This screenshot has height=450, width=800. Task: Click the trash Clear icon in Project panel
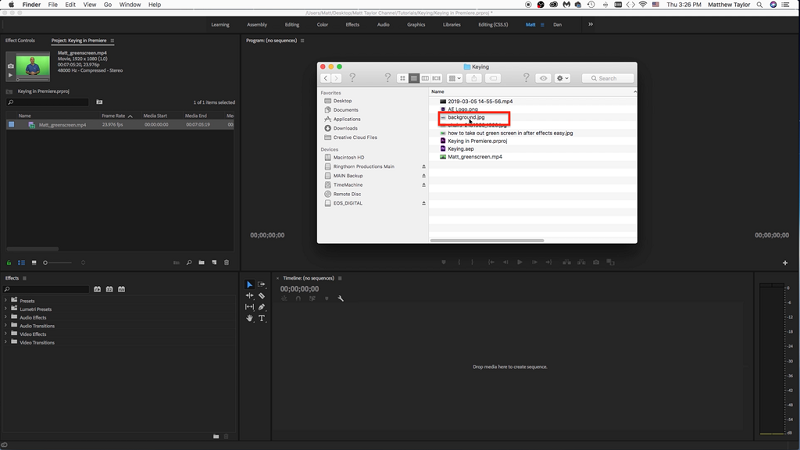click(227, 262)
